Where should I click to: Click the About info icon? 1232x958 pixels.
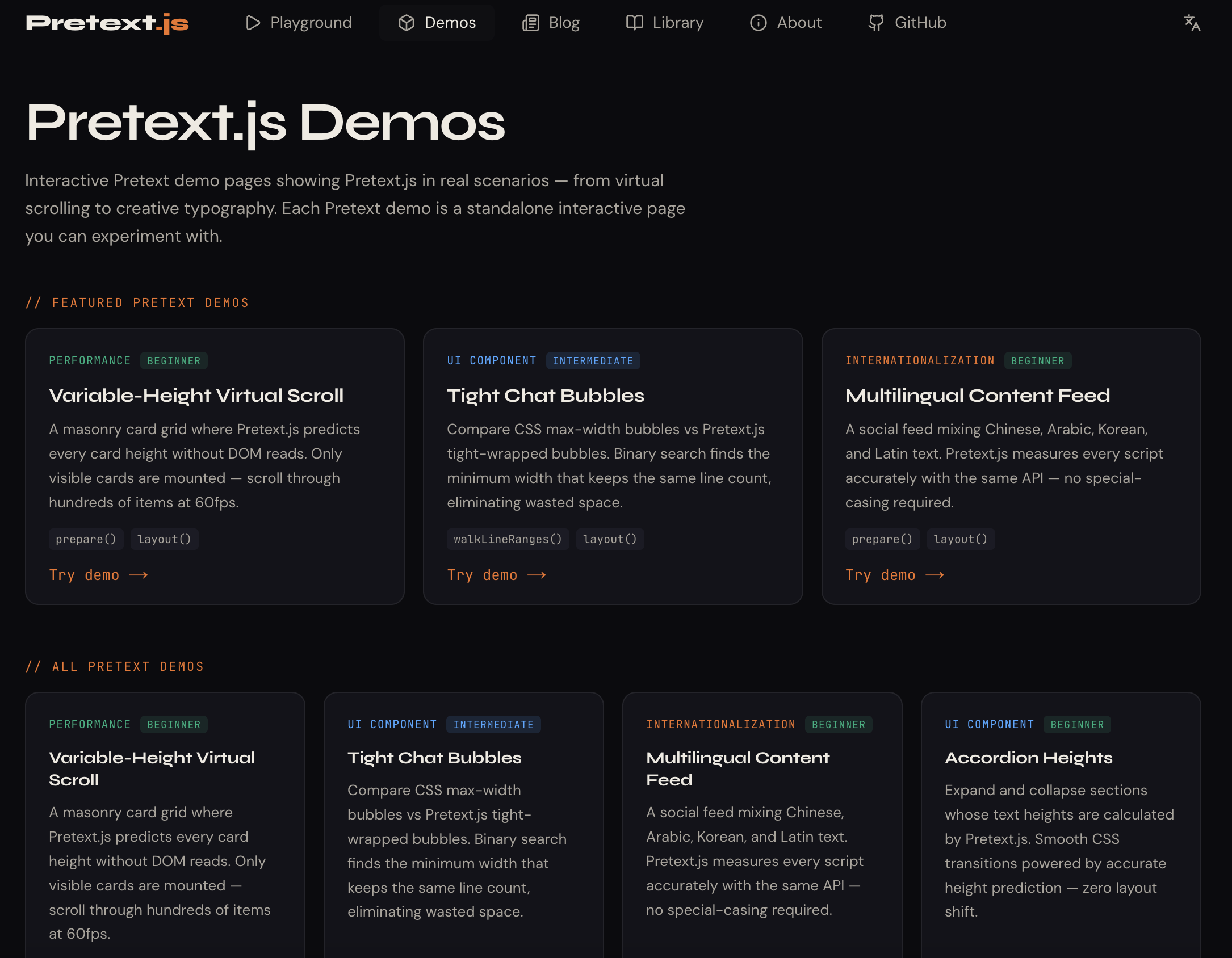[758, 23]
